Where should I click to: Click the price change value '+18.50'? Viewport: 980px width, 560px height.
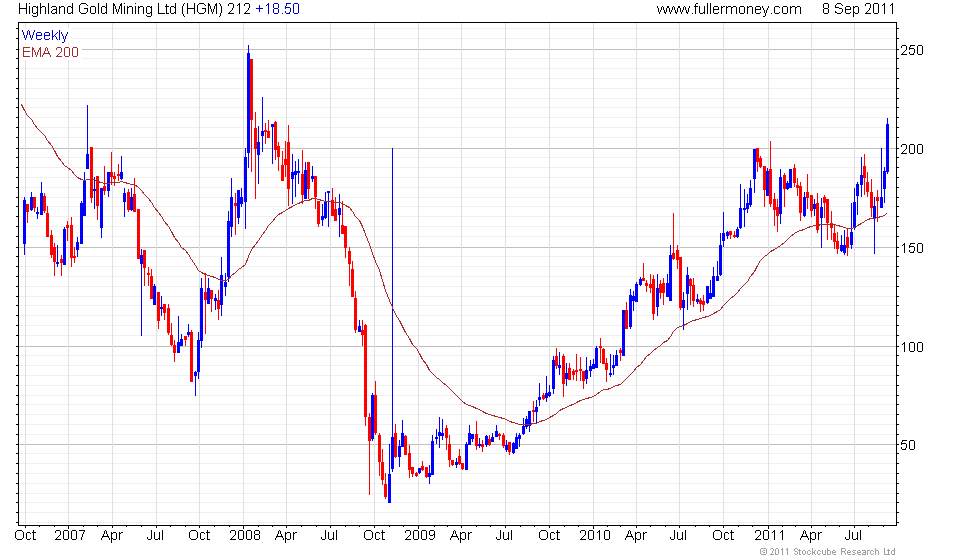point(278,9)
